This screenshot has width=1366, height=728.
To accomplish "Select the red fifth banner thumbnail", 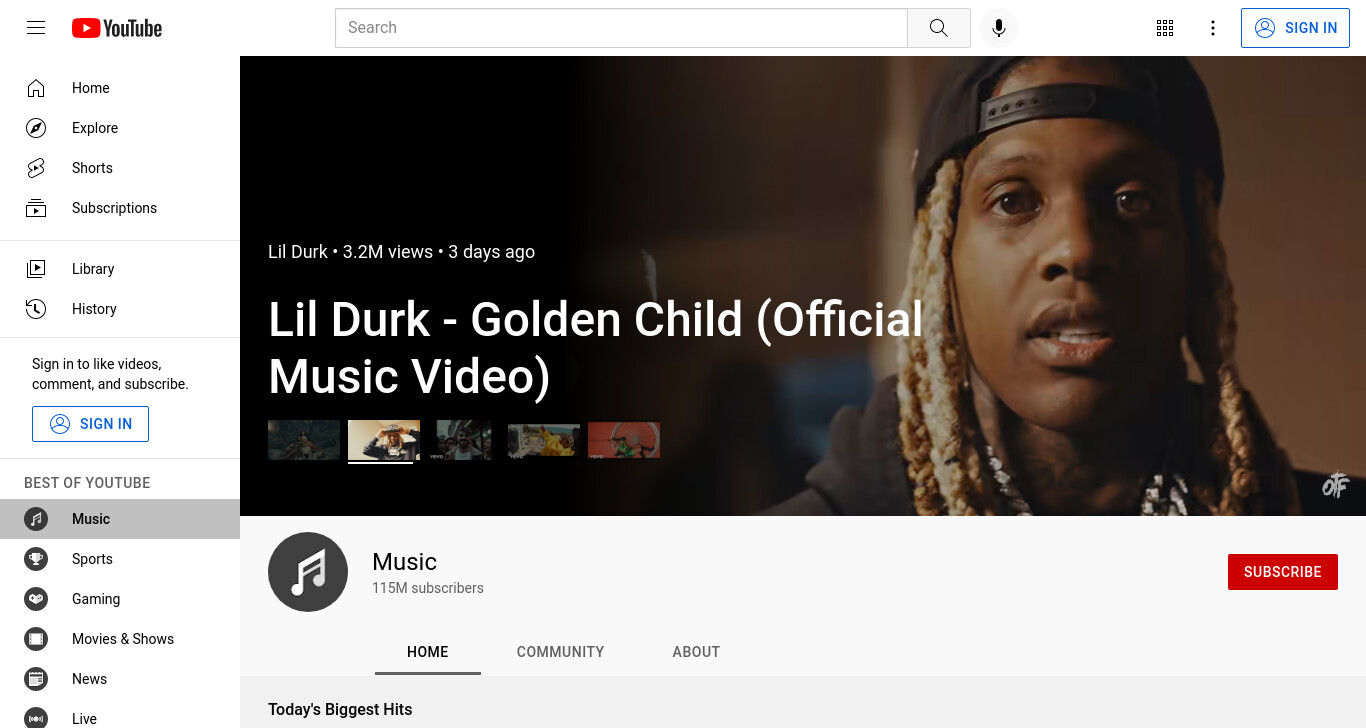I will pyautogui.click(x=624, y=440).
